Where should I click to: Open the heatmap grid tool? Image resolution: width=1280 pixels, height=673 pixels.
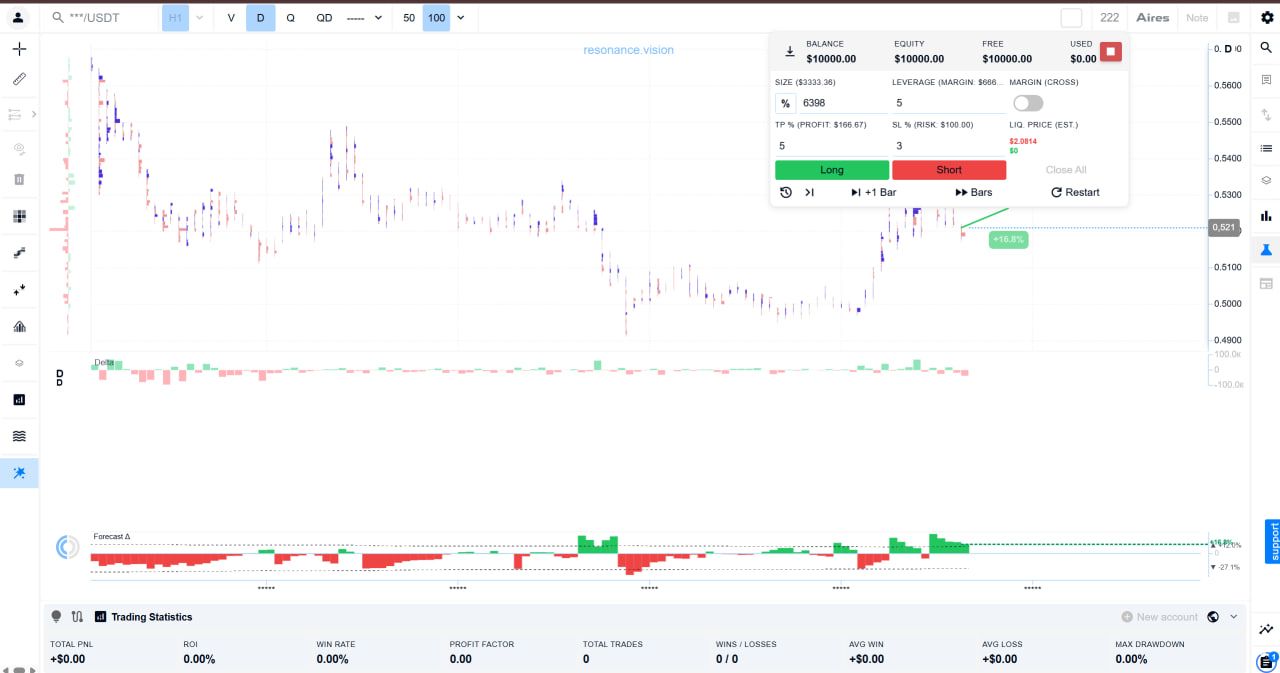pyautogui.click(x=19, y=216)
